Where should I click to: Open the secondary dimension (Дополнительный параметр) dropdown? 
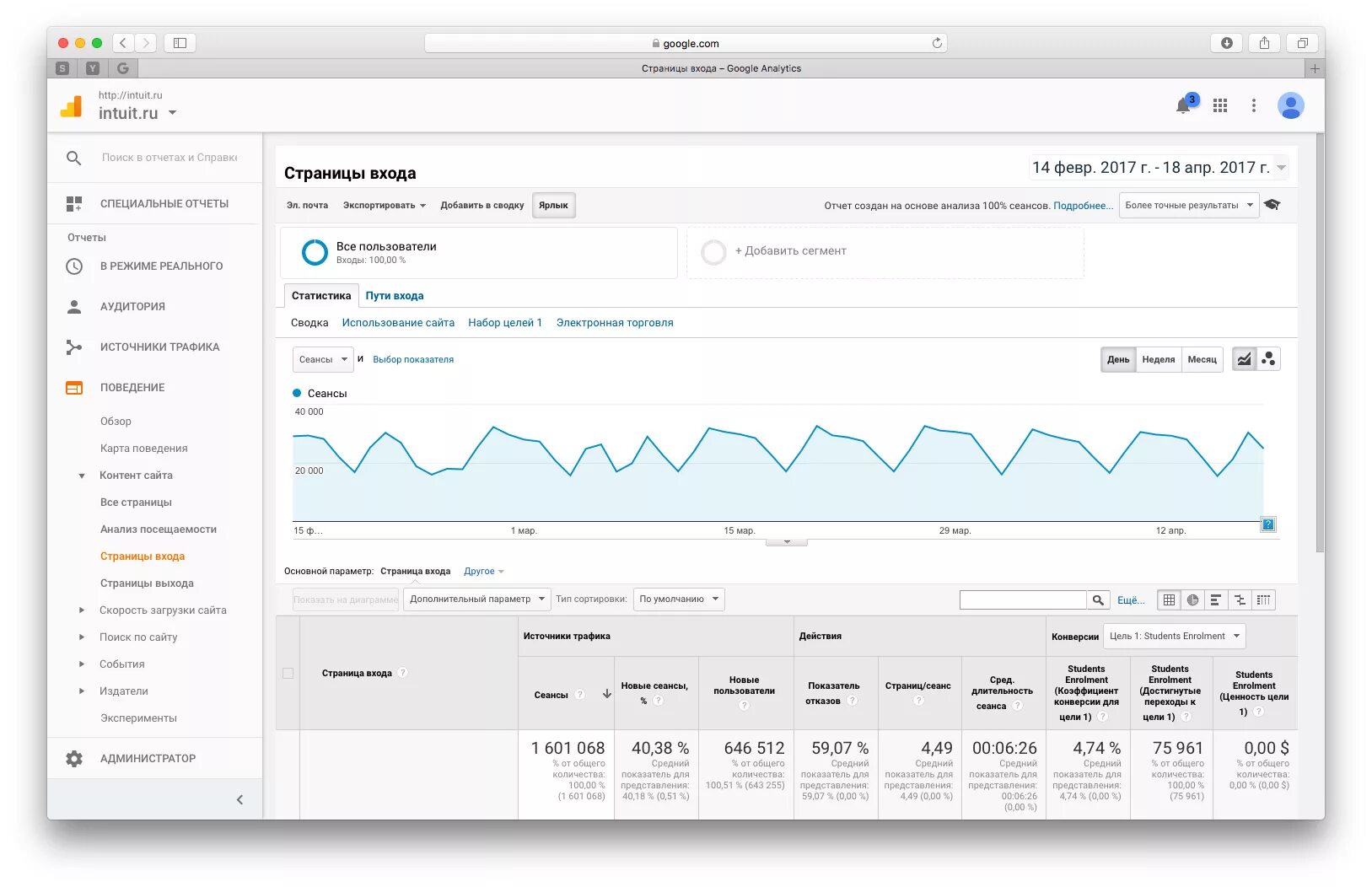point(477,599)
